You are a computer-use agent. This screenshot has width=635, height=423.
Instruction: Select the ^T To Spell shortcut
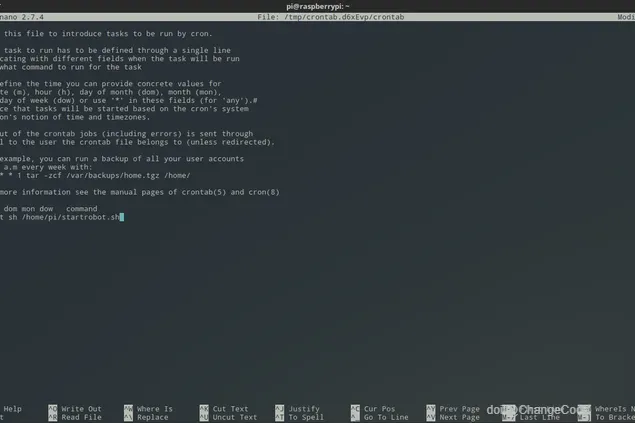[x=300, y=417]
